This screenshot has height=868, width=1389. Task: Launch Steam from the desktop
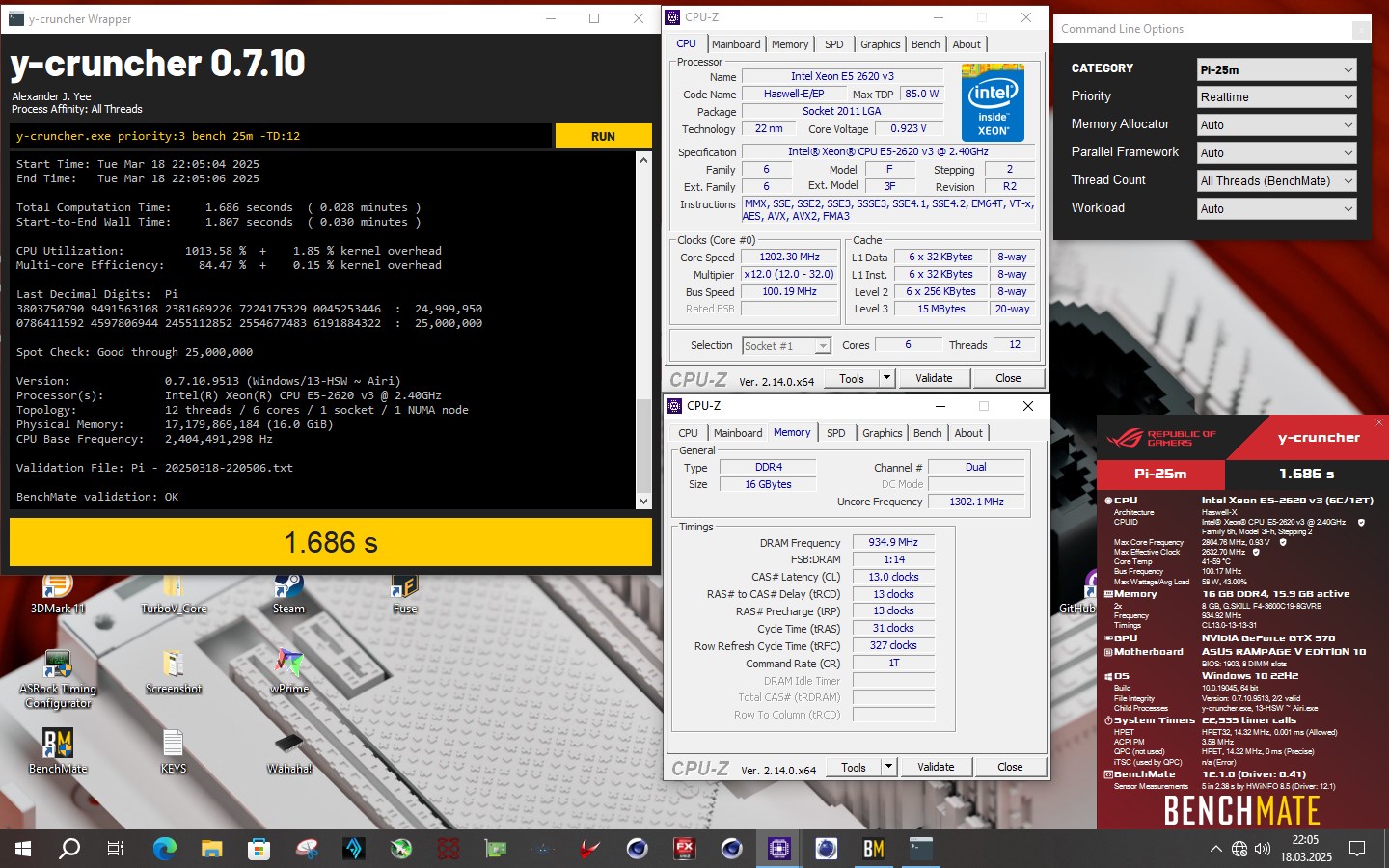coord(288,593)
